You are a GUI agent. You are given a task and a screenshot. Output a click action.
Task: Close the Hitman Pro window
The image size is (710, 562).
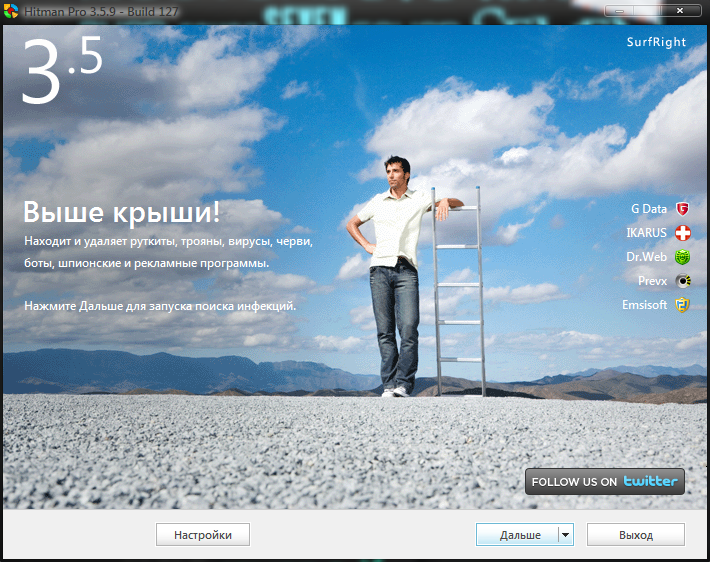[x=680, y=10]
